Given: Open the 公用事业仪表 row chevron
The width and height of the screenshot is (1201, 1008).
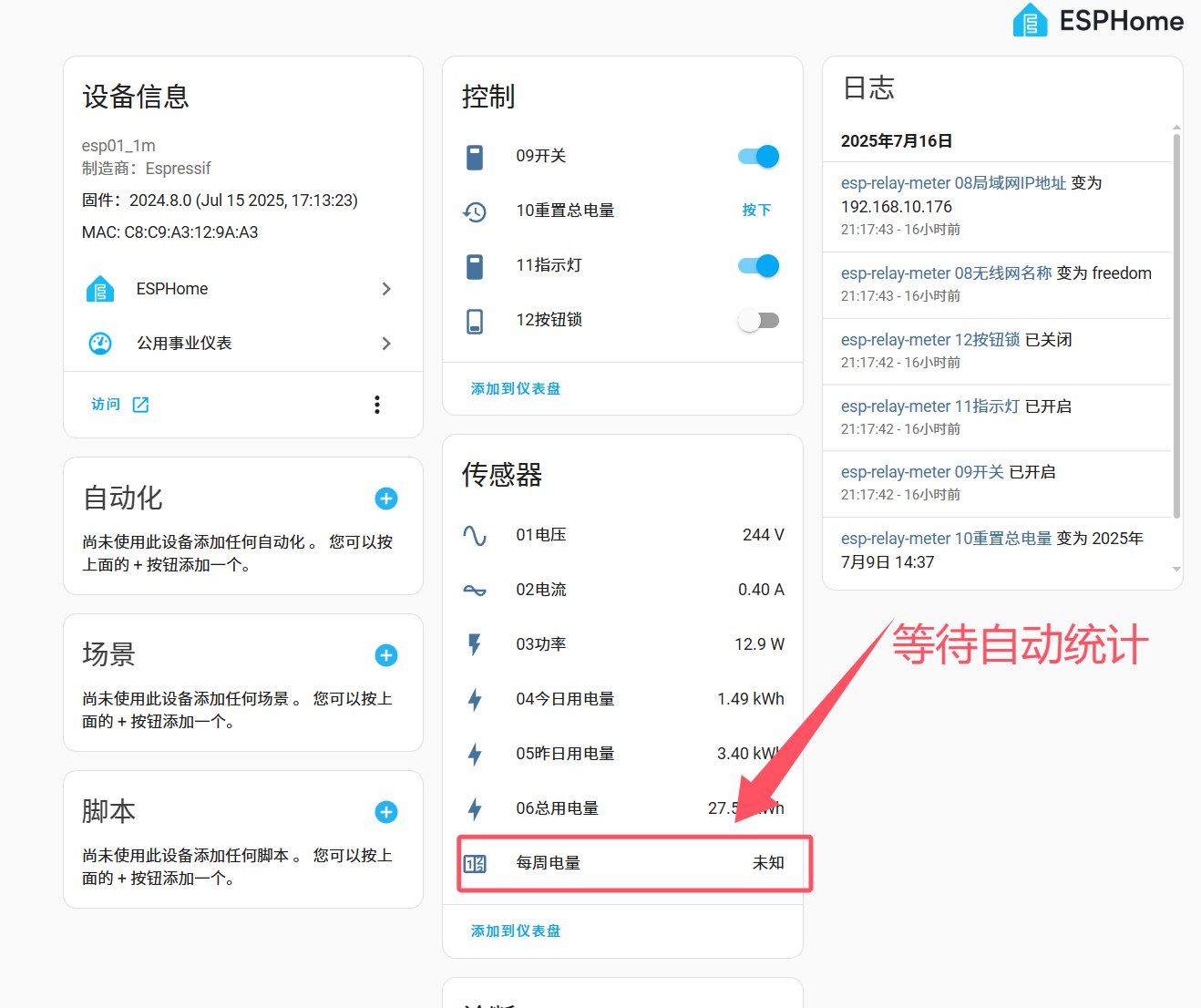Looking at the screenshot, I should (386, 344).
